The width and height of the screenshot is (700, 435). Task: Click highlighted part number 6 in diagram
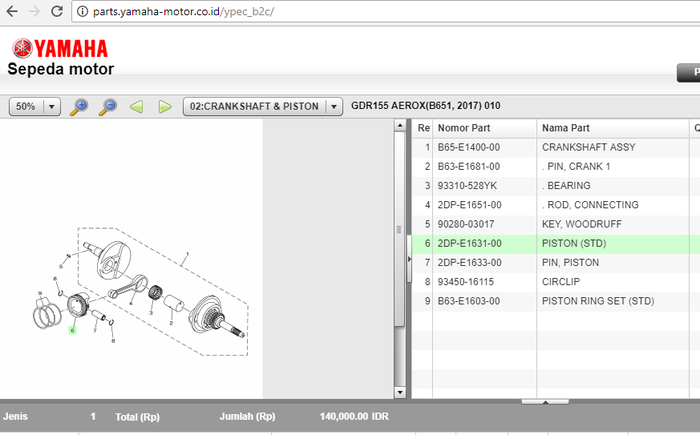pos(72,329)
